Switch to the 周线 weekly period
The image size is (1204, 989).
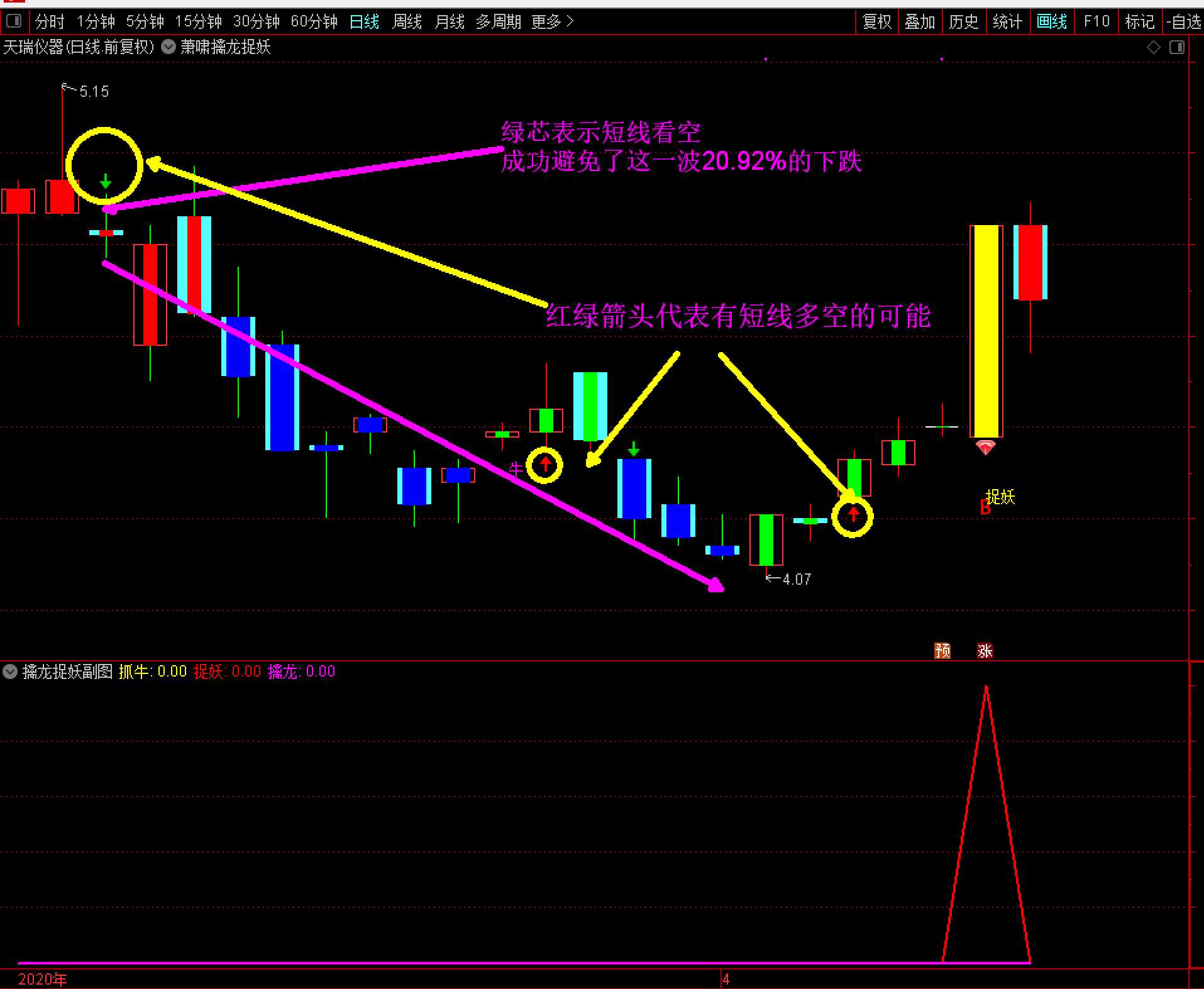pos(407,22)
